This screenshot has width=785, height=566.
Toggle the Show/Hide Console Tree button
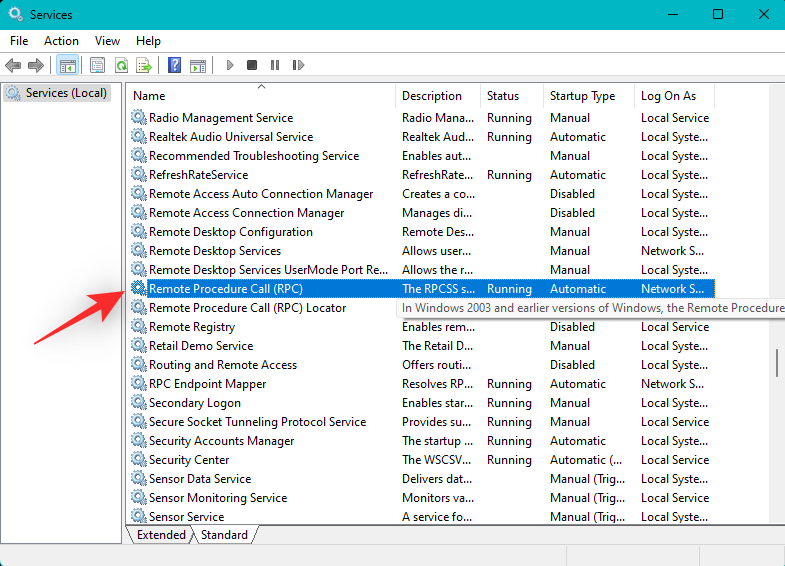67,66
